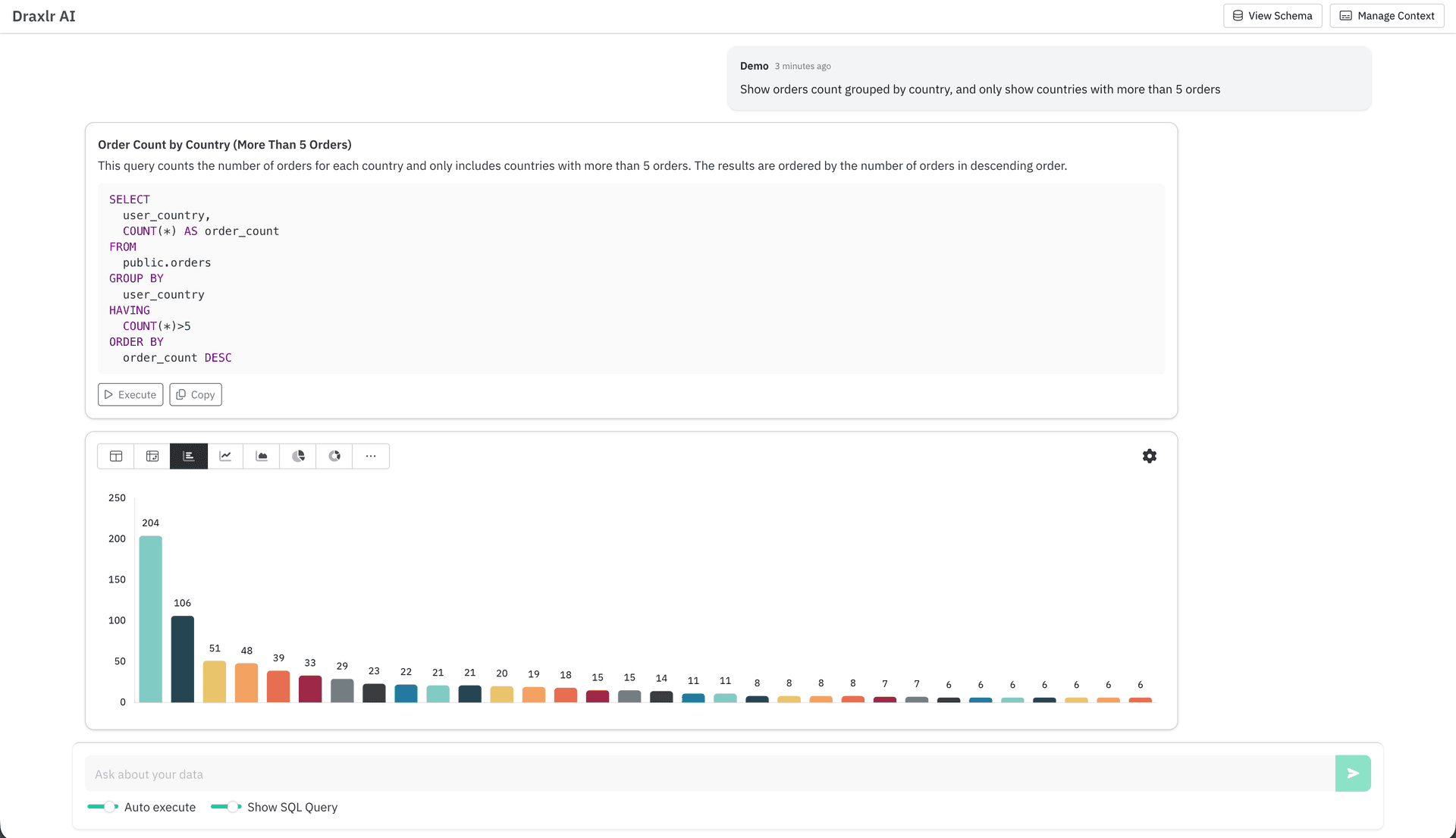Click the Draxlr AI title
The height and width of the screenshot is (838, 1456).
pos(44,16)
